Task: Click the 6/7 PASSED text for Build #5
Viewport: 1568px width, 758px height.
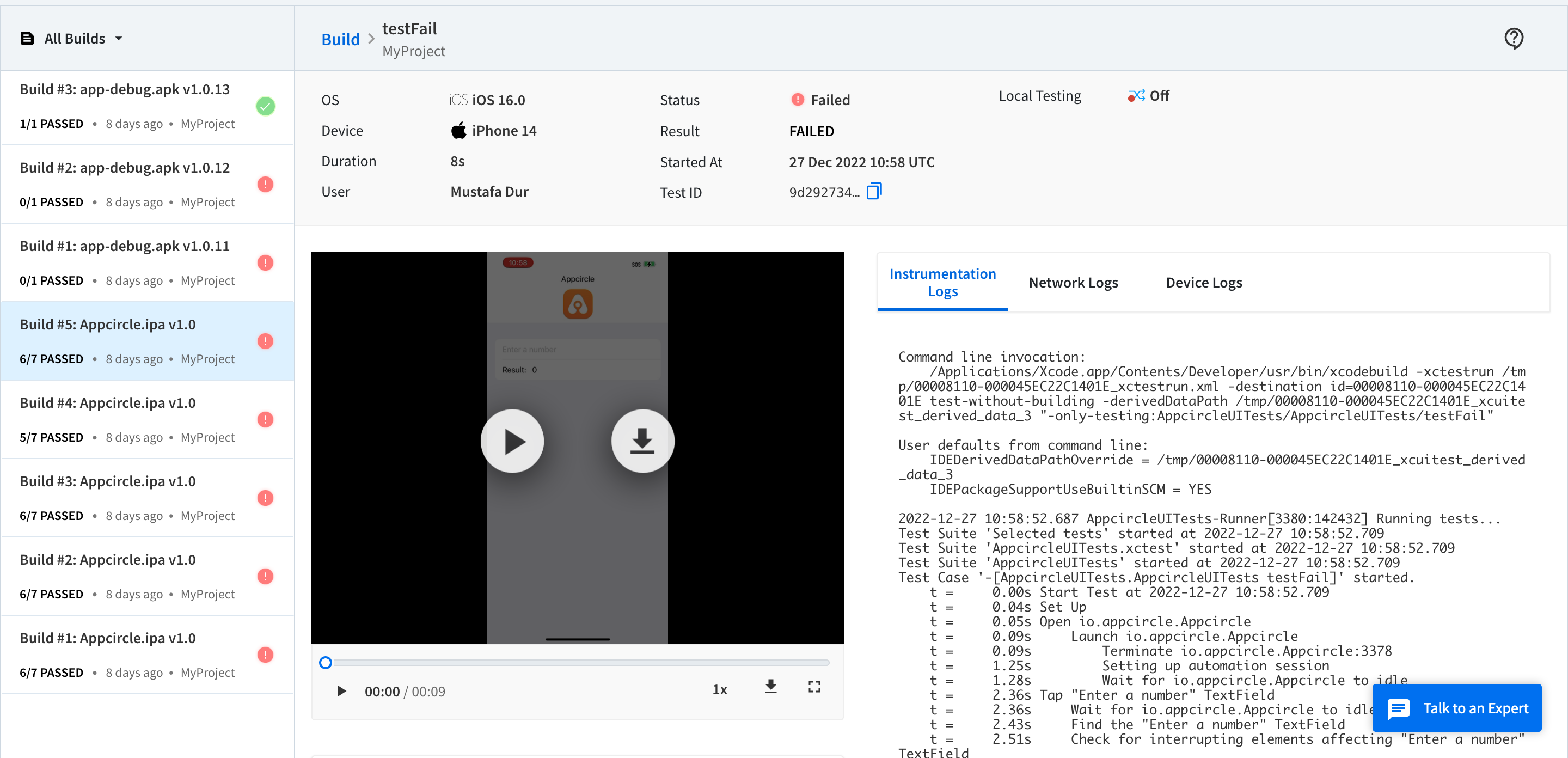Action: coord(51,359)
